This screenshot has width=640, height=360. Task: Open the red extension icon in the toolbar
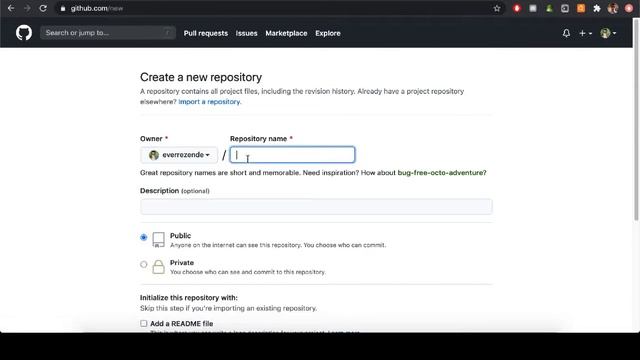517,8
